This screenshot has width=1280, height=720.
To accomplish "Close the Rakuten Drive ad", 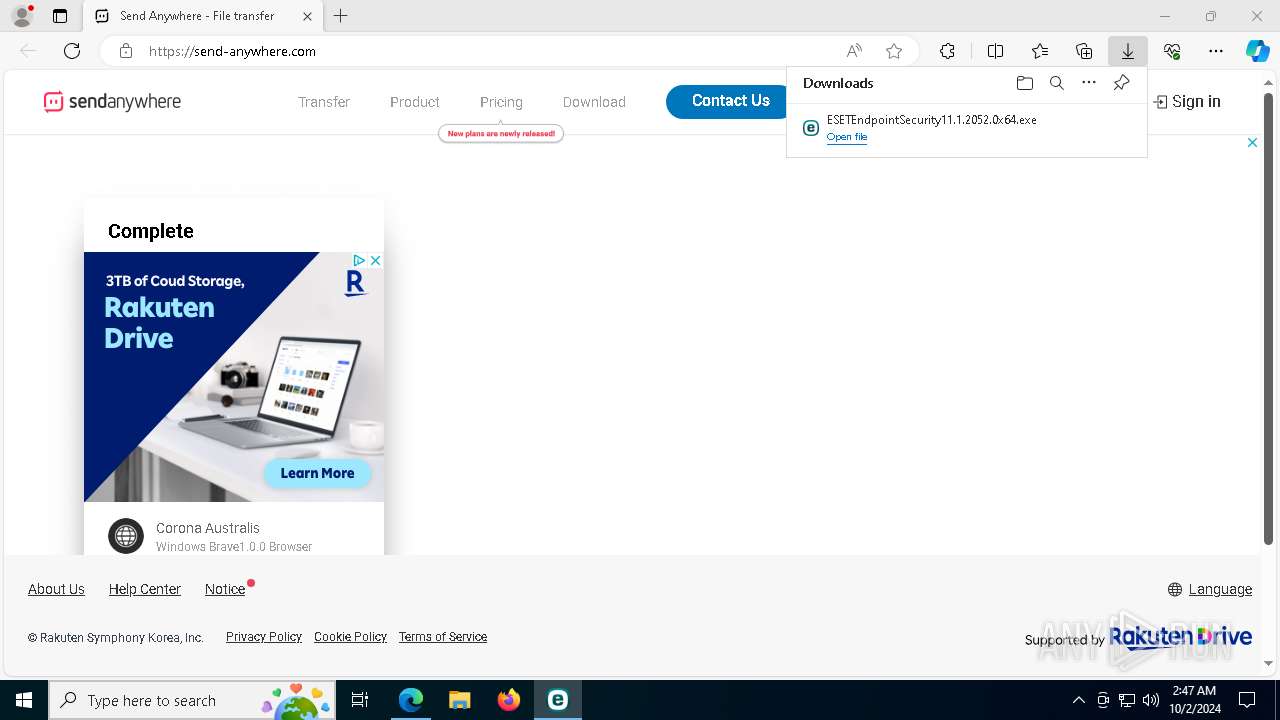I will (x=375, y=260).
